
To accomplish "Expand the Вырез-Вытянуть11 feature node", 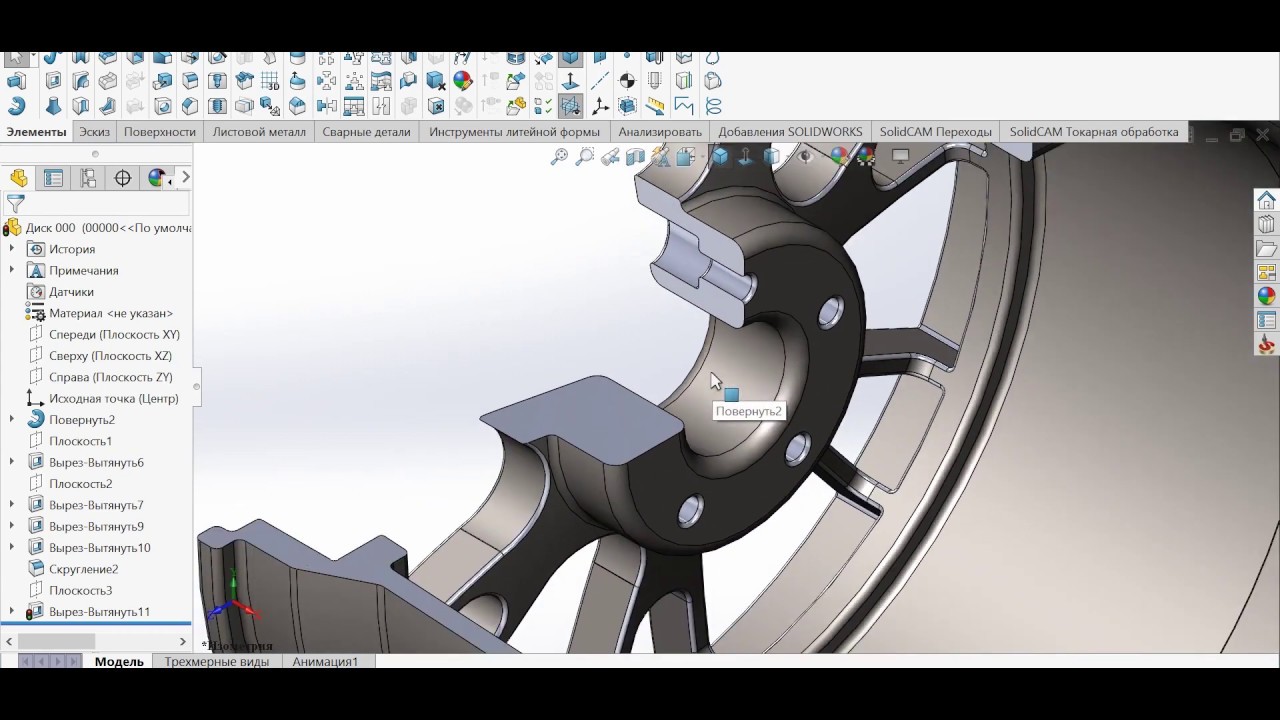I will pos(12,611).
